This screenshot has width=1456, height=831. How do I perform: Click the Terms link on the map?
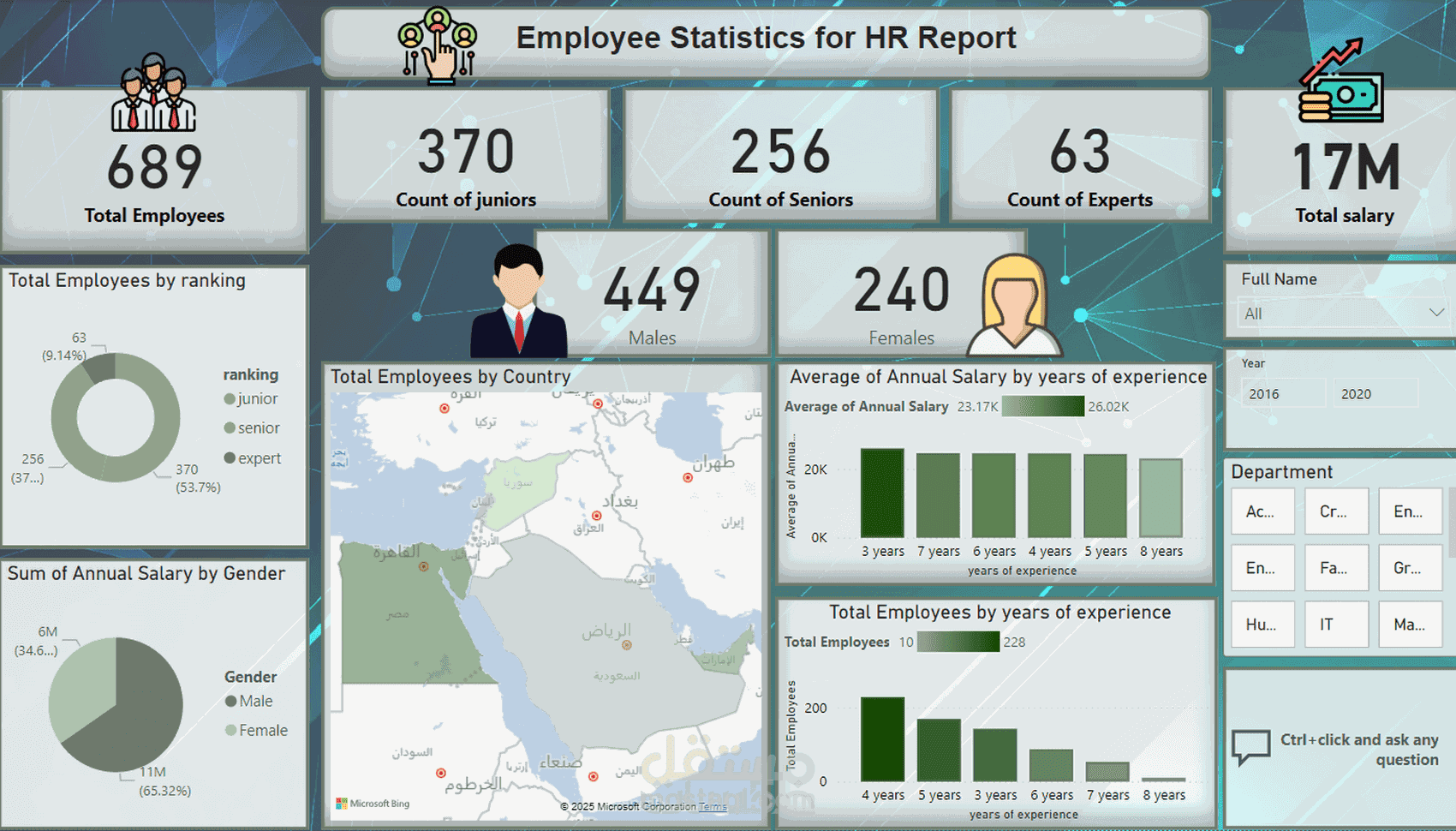pyautogui.click(x=712, y=806)
